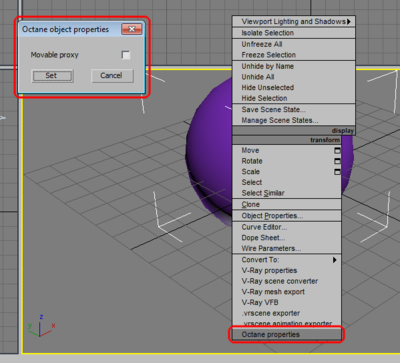Open Move transform settings box icon

pos(337,151)
